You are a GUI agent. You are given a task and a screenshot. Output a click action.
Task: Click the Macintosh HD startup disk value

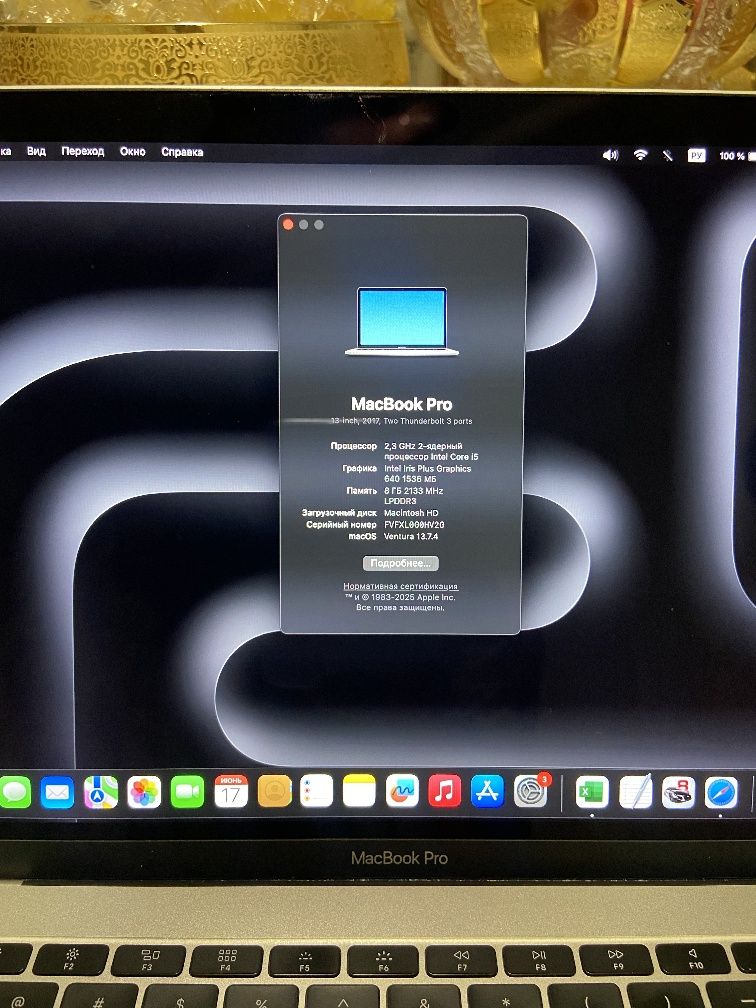tap(411, 513)
